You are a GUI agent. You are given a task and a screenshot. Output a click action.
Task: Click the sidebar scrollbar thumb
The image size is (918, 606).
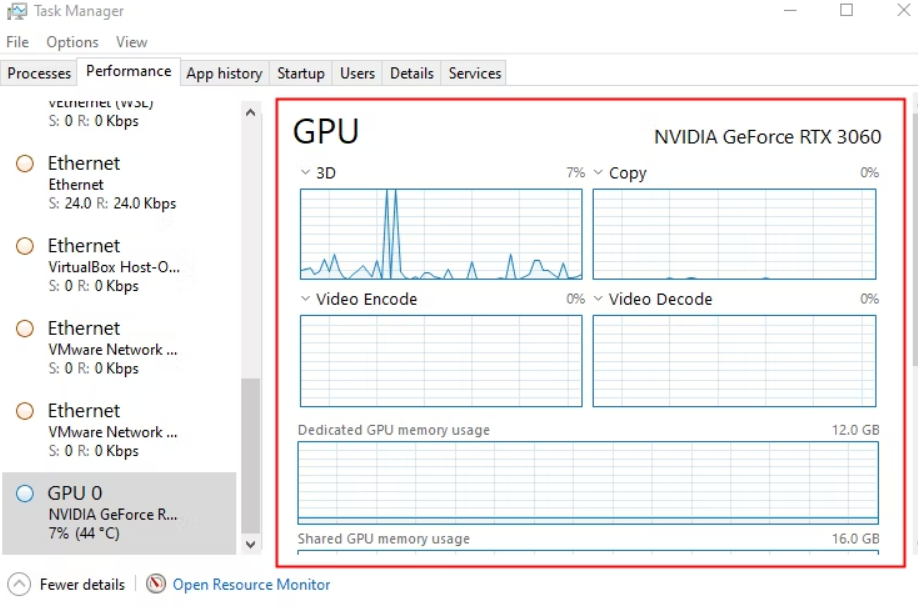click(x=251, y=457)
